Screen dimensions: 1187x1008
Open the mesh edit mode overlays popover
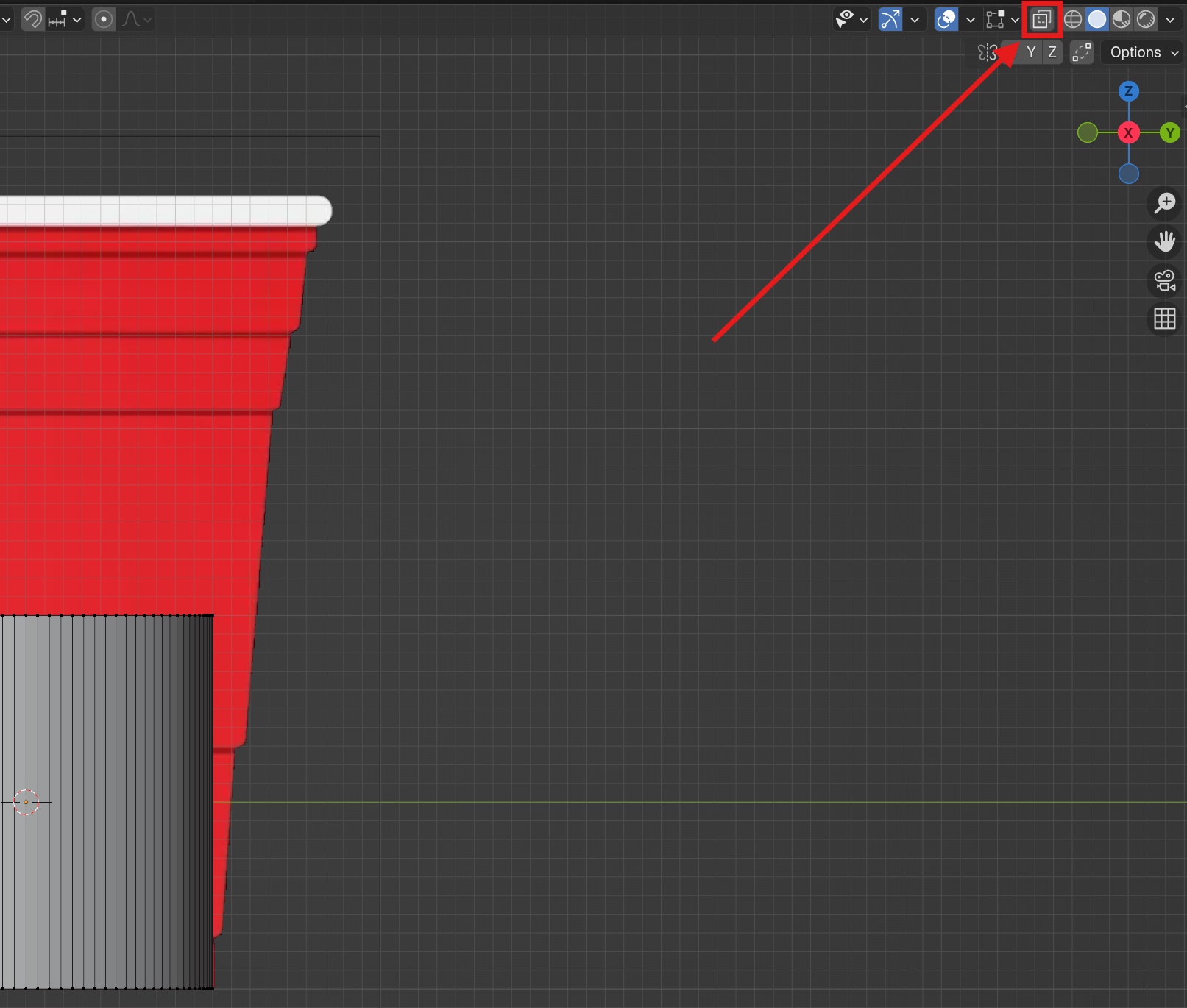pyautogui.click(x=1002, y=19)
